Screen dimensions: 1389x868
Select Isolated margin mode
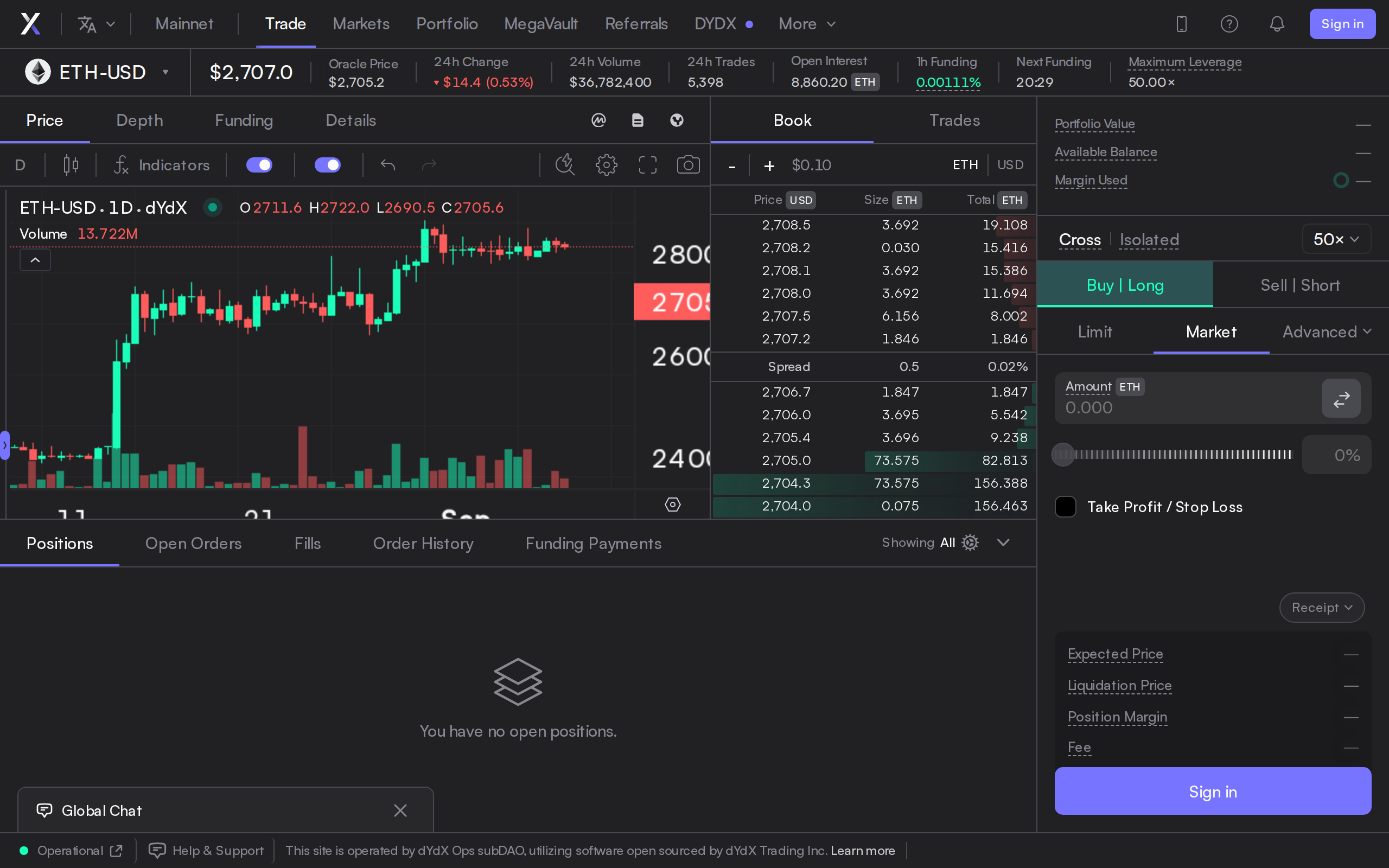(x=1149, y=240)
